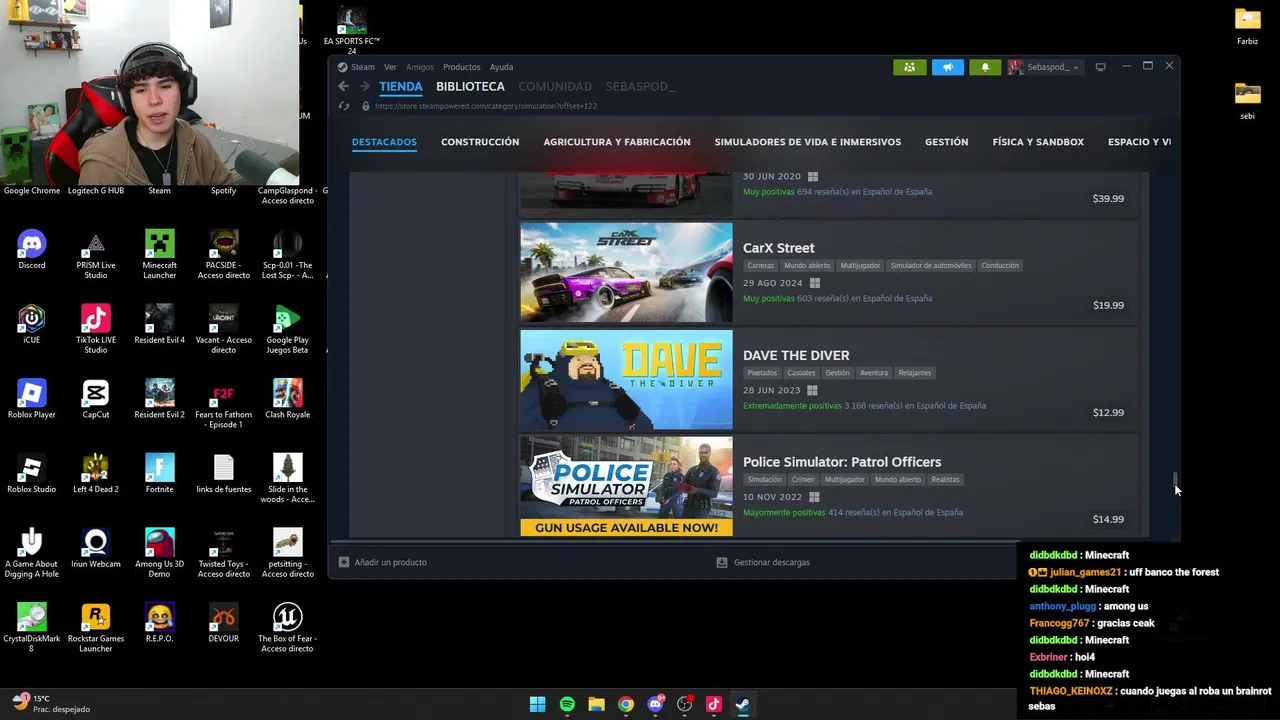Click the CarX Street cover thumbnail
Viewport: 1280px width, 720px height.
point(626,272)
